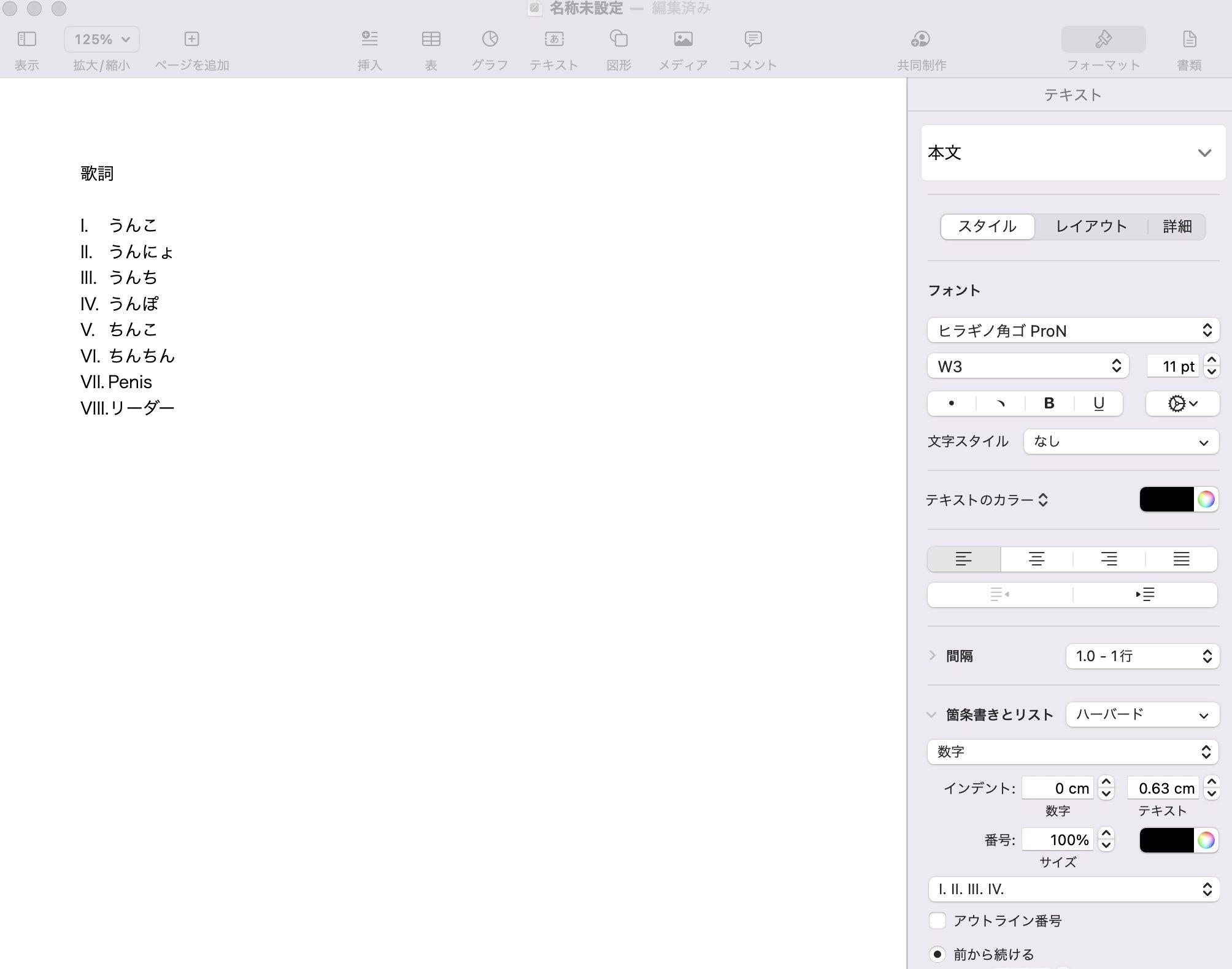
Task: Open the font family ヒラギノ角ゴ ProN dropdown
Action: tap(1072, 331)
